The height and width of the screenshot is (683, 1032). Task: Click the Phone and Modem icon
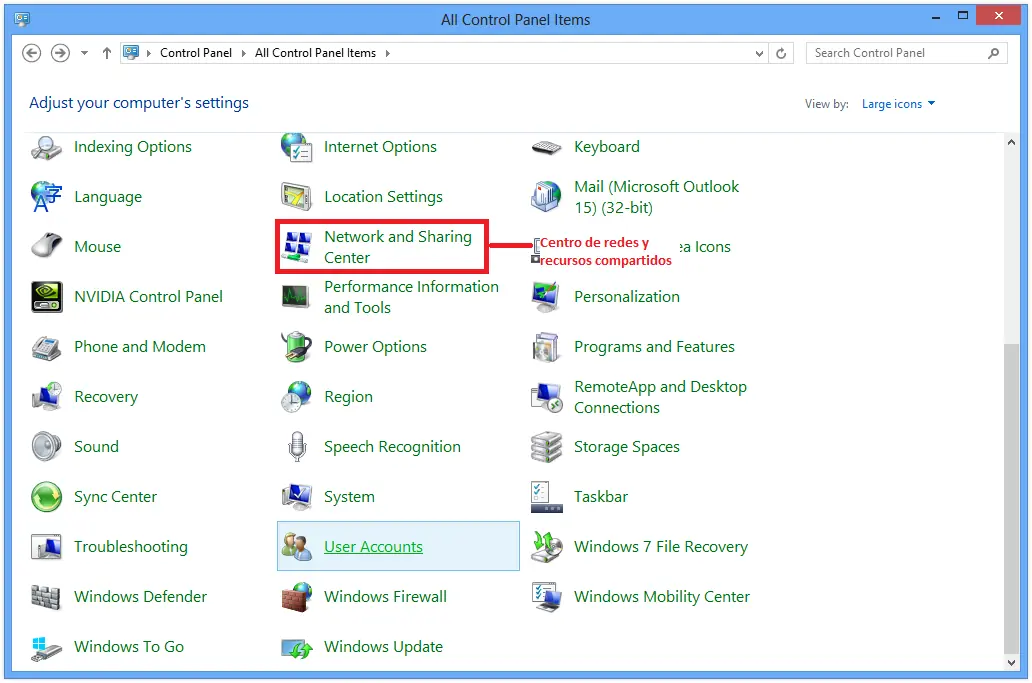pos(46,347)
